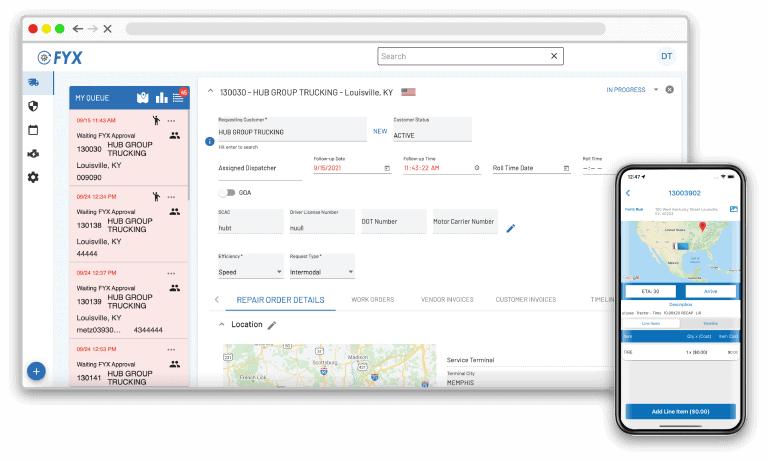Open bar chart view in My Queue
This screenshot has height=461, width=768.
161,97
